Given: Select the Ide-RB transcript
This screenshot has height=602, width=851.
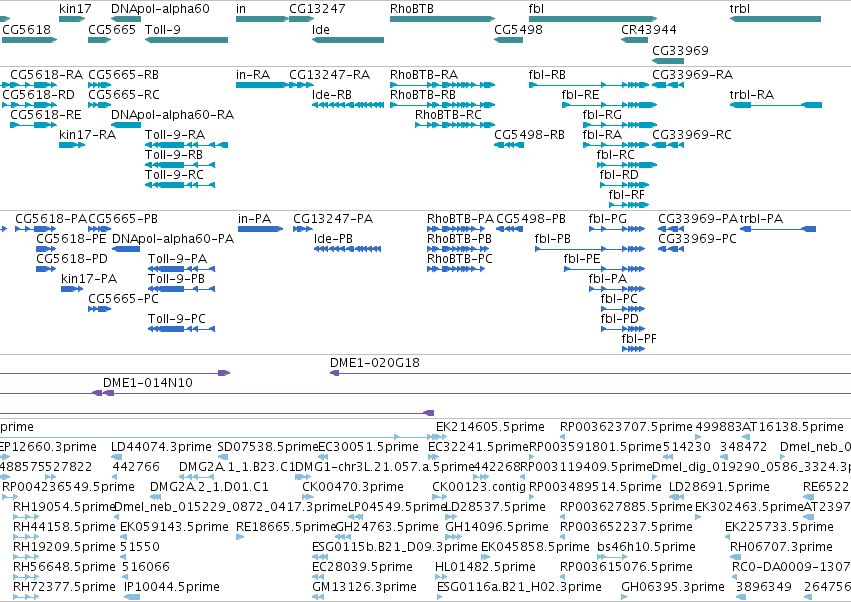Looking at the screenshot, I should (x=348, y=105).
